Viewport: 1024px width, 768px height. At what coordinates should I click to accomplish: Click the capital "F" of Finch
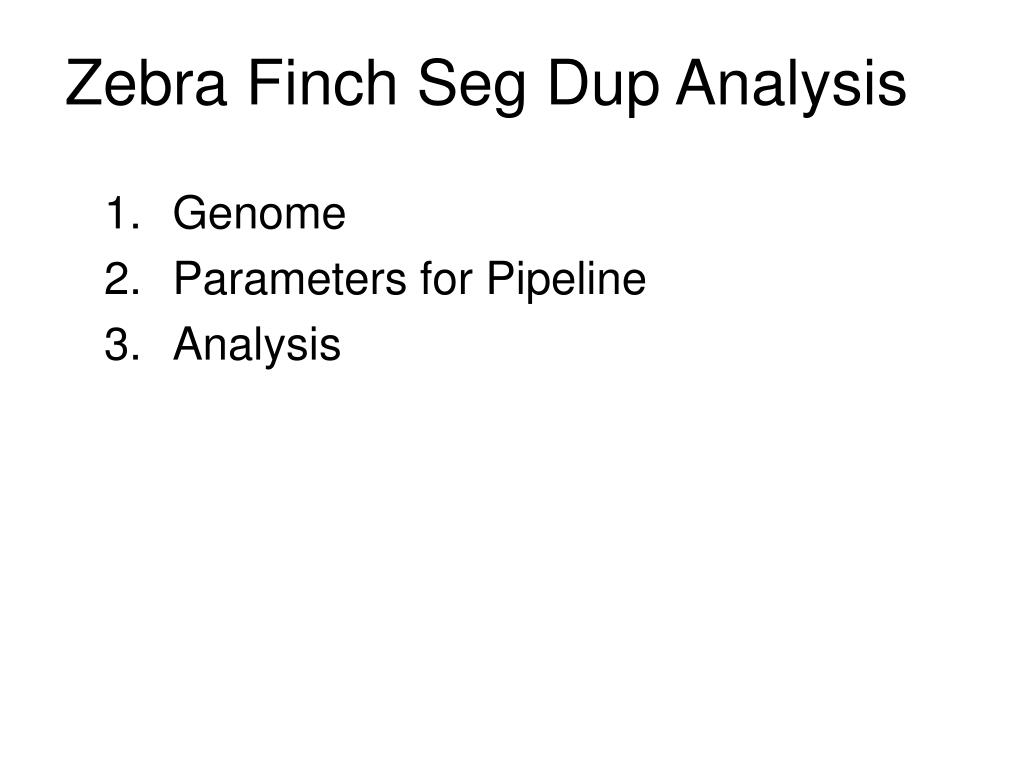pos(264,82)
